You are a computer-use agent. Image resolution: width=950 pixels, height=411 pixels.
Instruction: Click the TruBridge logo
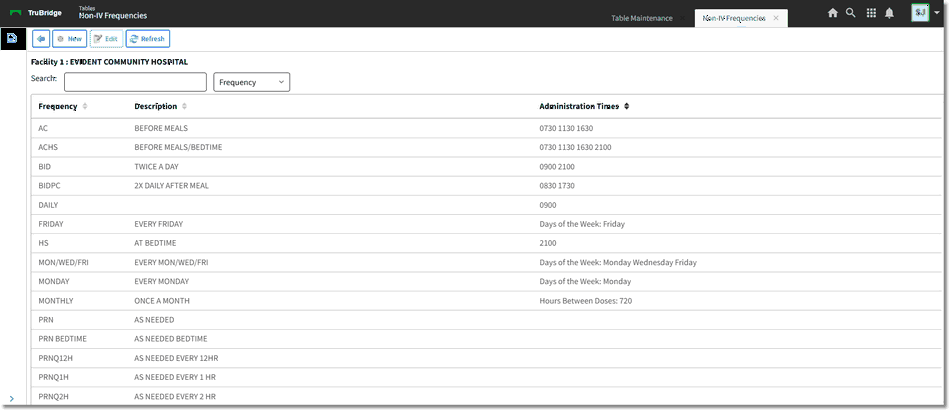[x=36, y=13]
